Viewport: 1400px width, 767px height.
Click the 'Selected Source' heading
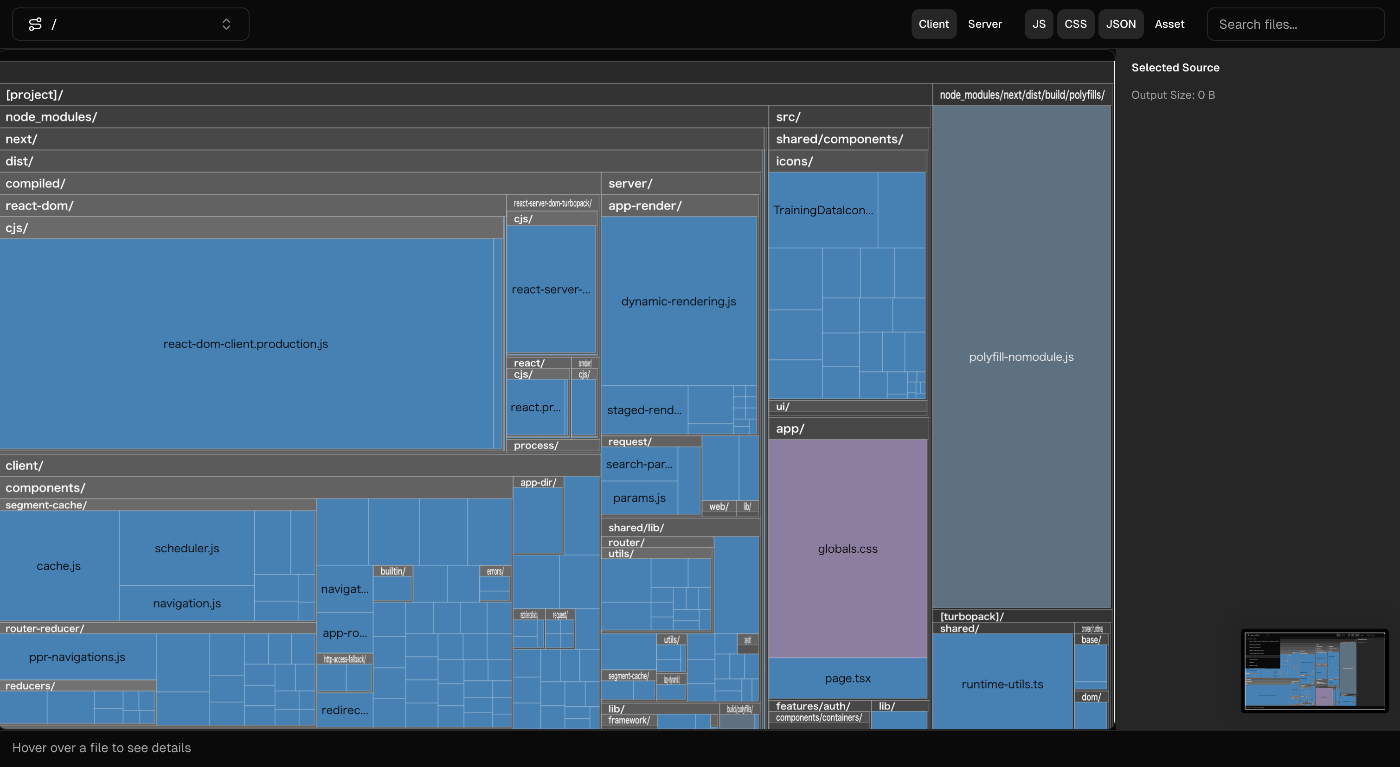click(x=1175, y=68)
